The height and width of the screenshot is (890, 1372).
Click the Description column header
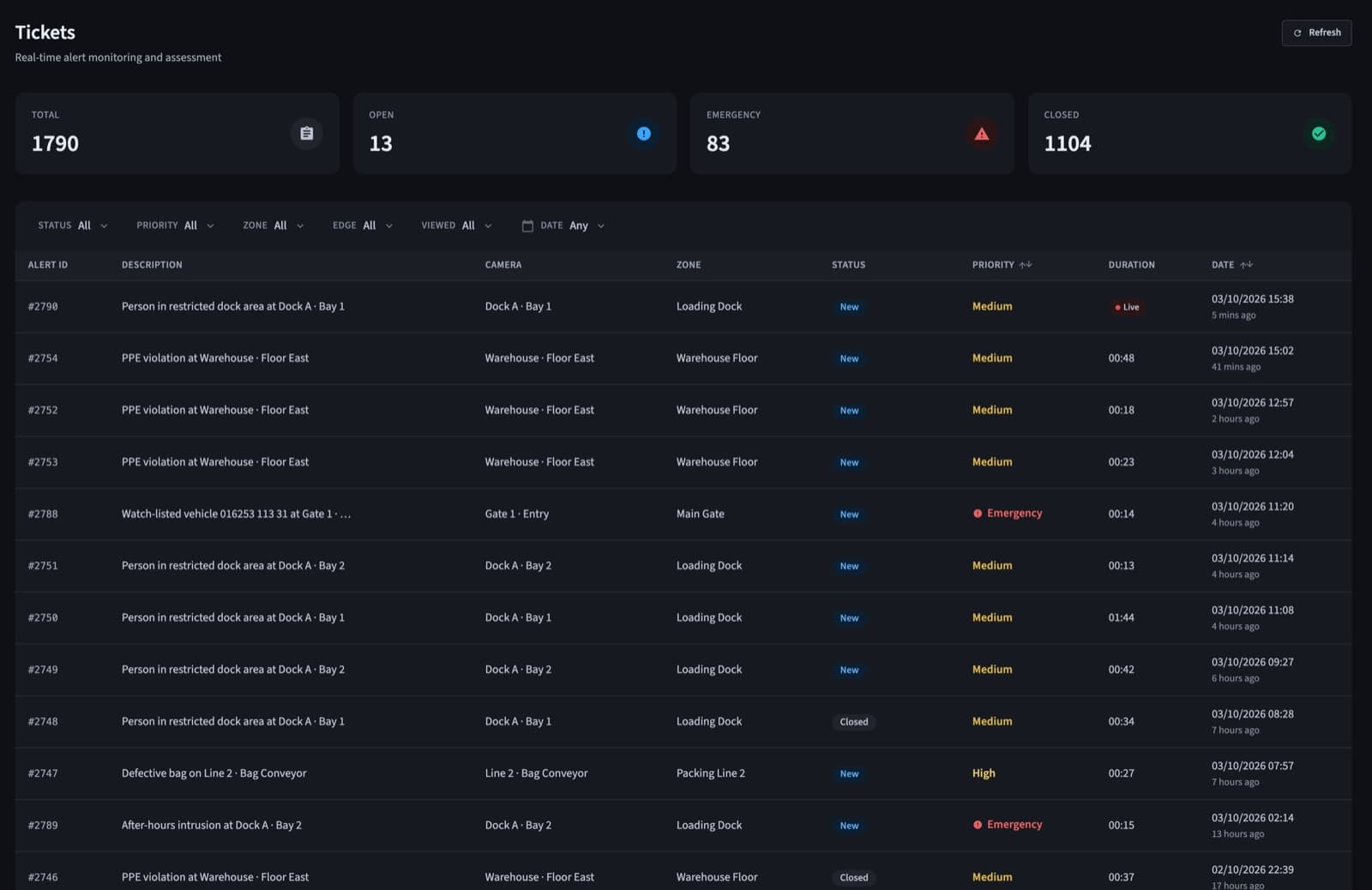click(152, 265)
